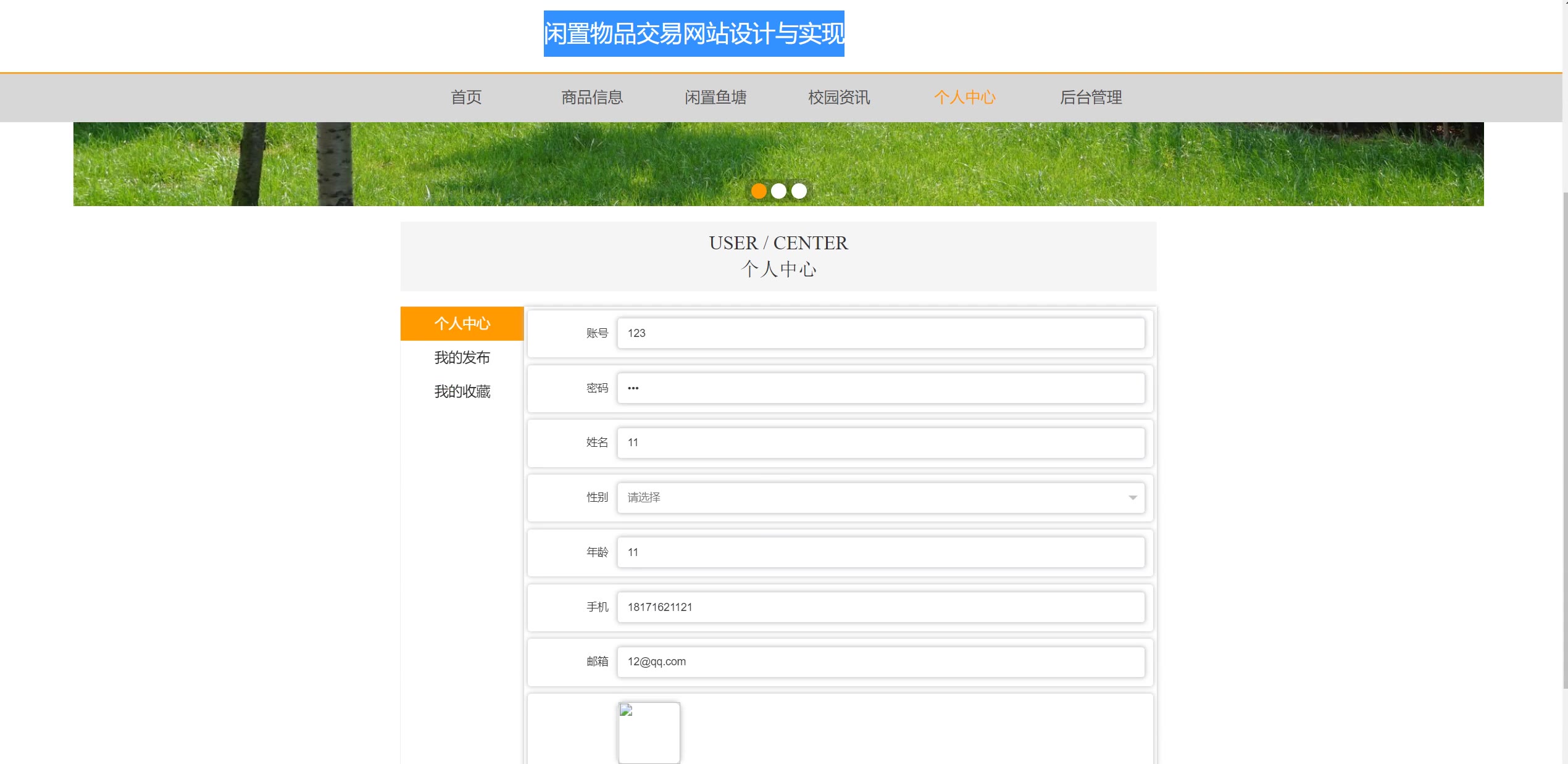Click the gender dropdown arrow
Screen dimensions: 1568x764
click(x=1132, y=497)
